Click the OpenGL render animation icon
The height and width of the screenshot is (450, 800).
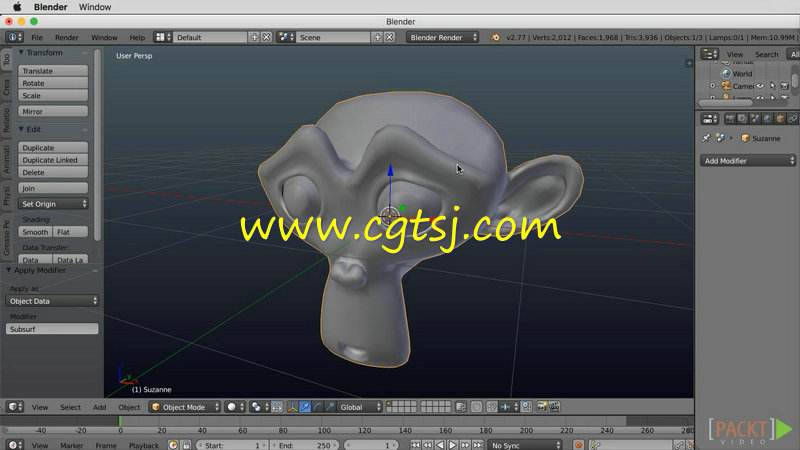point(554,407)
